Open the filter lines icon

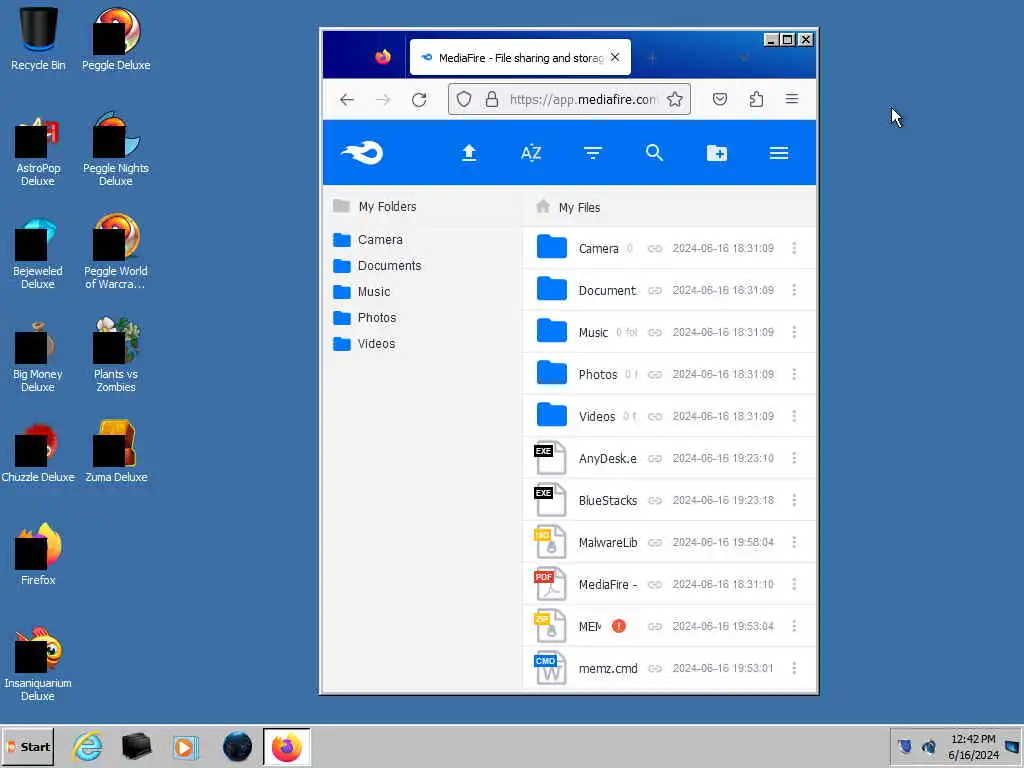592,153
